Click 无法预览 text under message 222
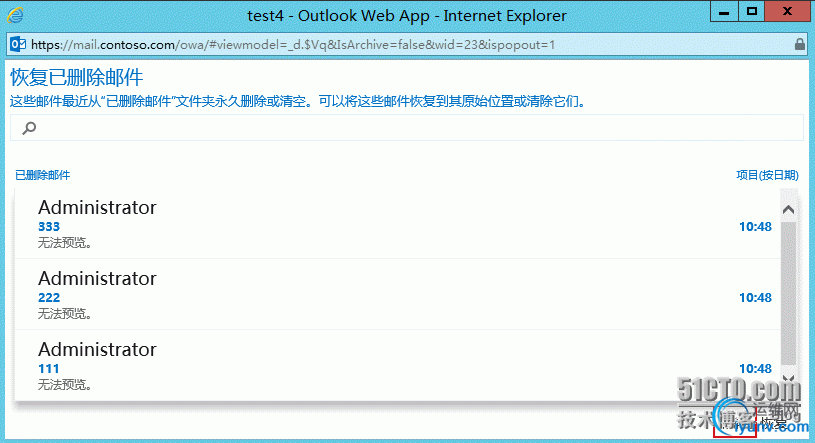 pyautogui.click(x=64, y=314)
